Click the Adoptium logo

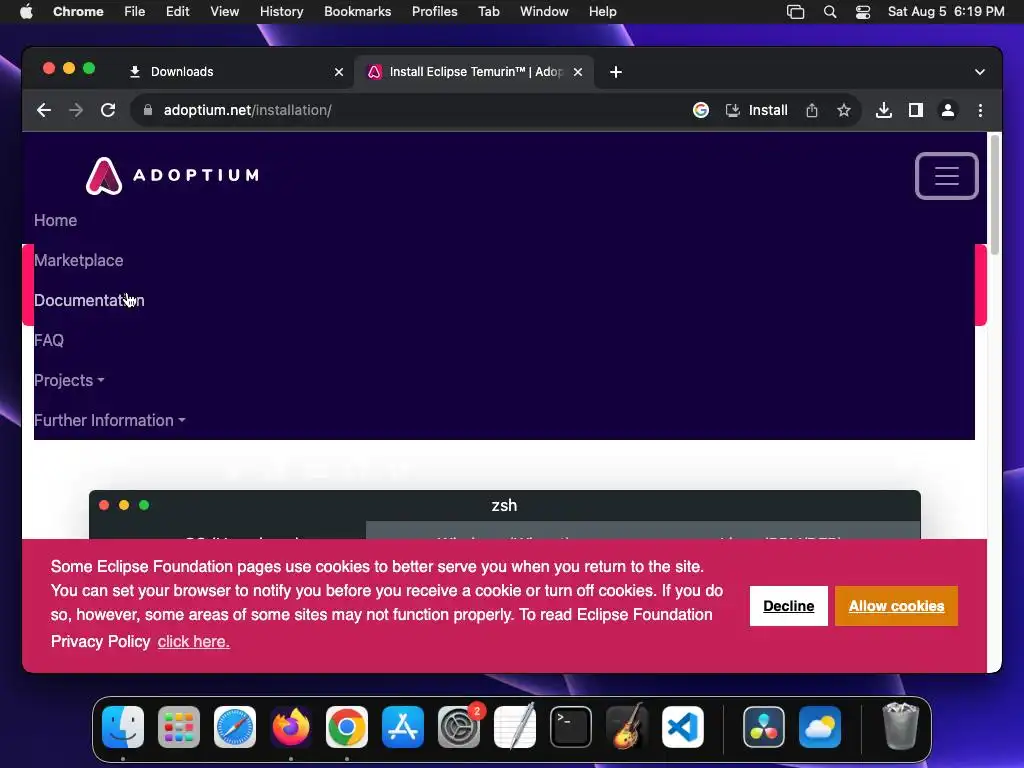(172, 176)
